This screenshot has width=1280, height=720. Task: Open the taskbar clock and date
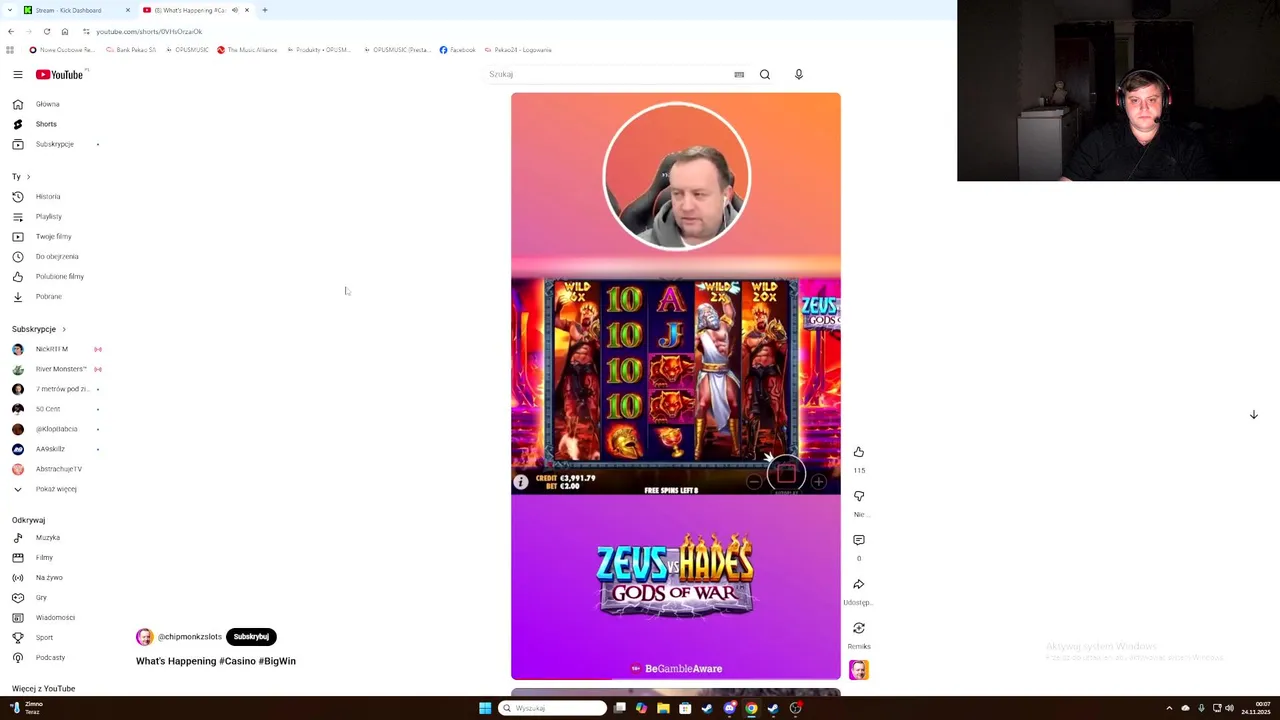click(1256, 708)
